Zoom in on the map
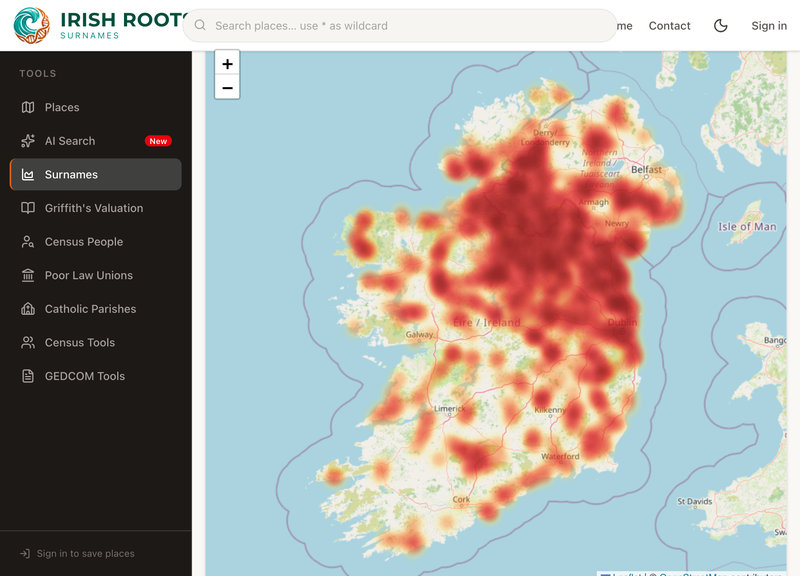 (228, 64)
